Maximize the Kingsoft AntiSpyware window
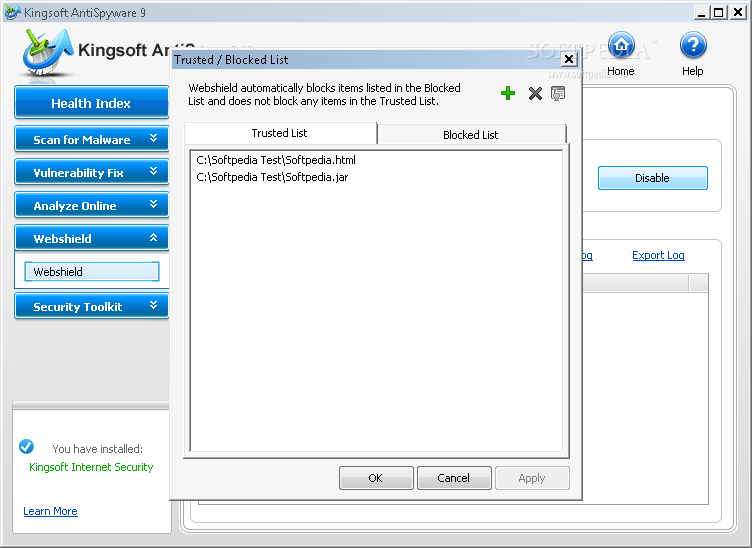 719,12
